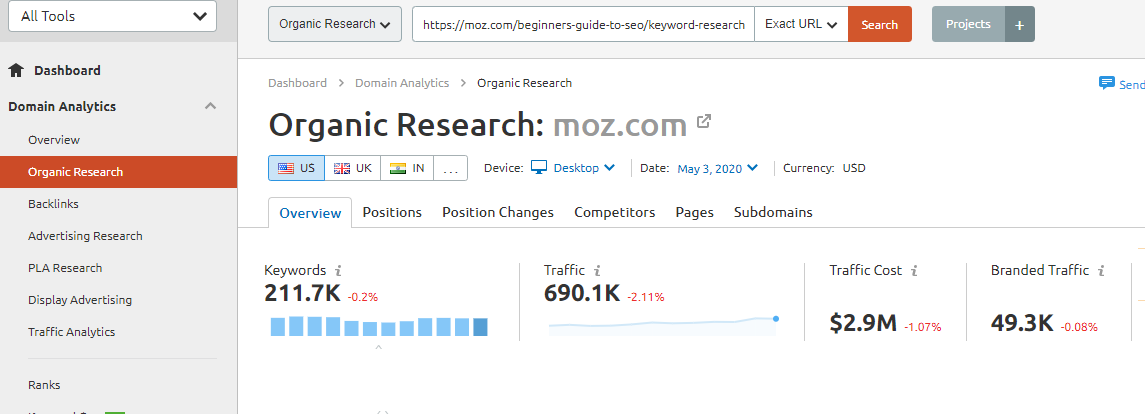Screen dimensions: 1145x414
Task: Open Dashboard in the sidebar
Action: (x=67, y=71)
